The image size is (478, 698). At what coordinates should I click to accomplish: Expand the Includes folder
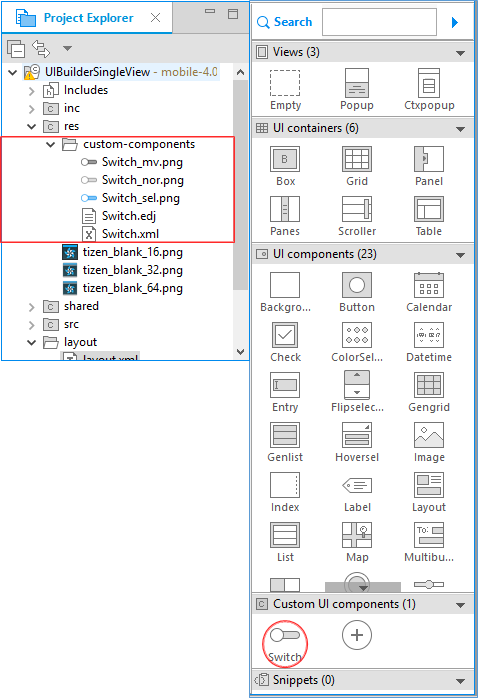pos(31,91)
